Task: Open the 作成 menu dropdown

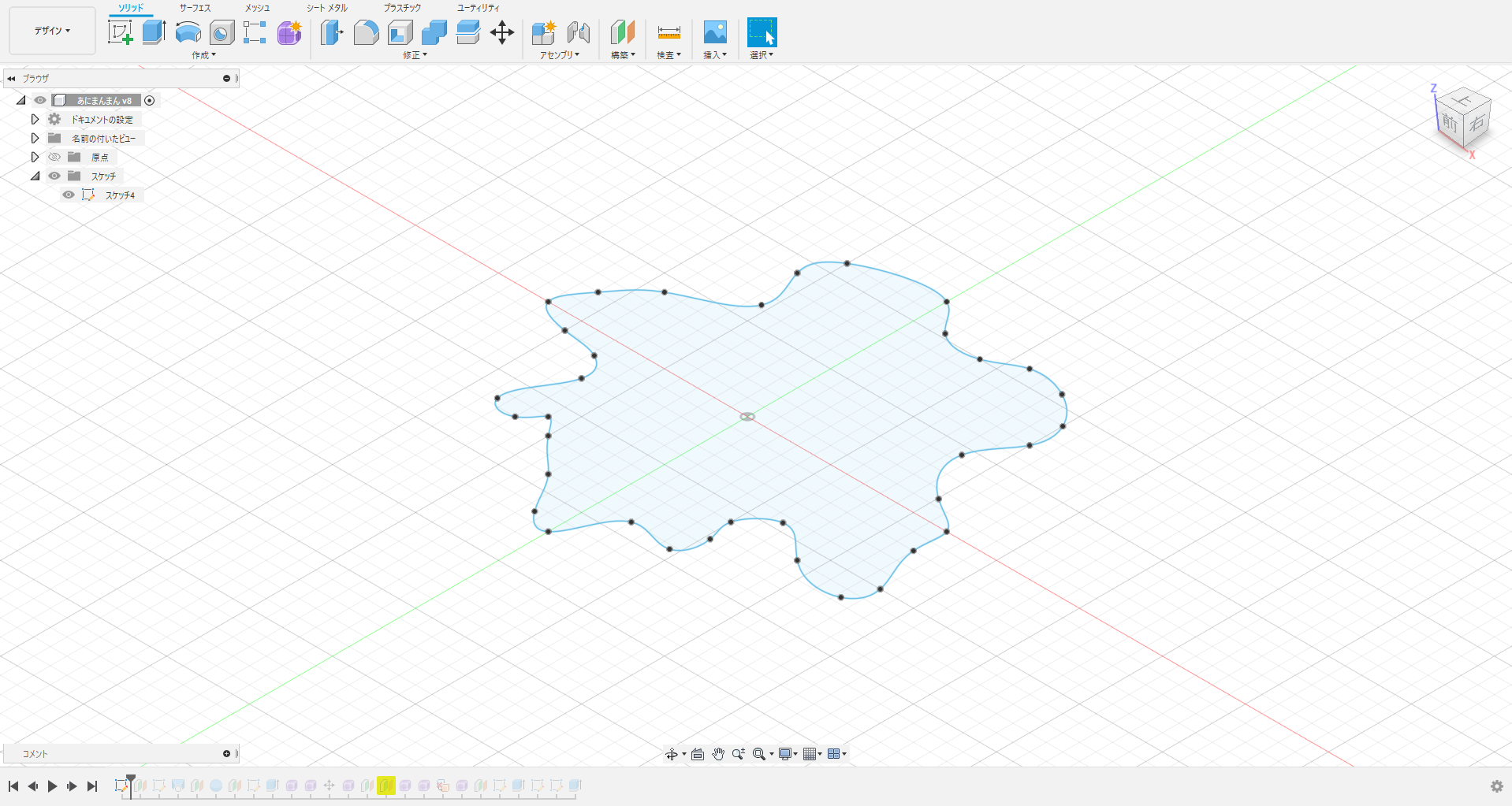Action: pos(203,55)
